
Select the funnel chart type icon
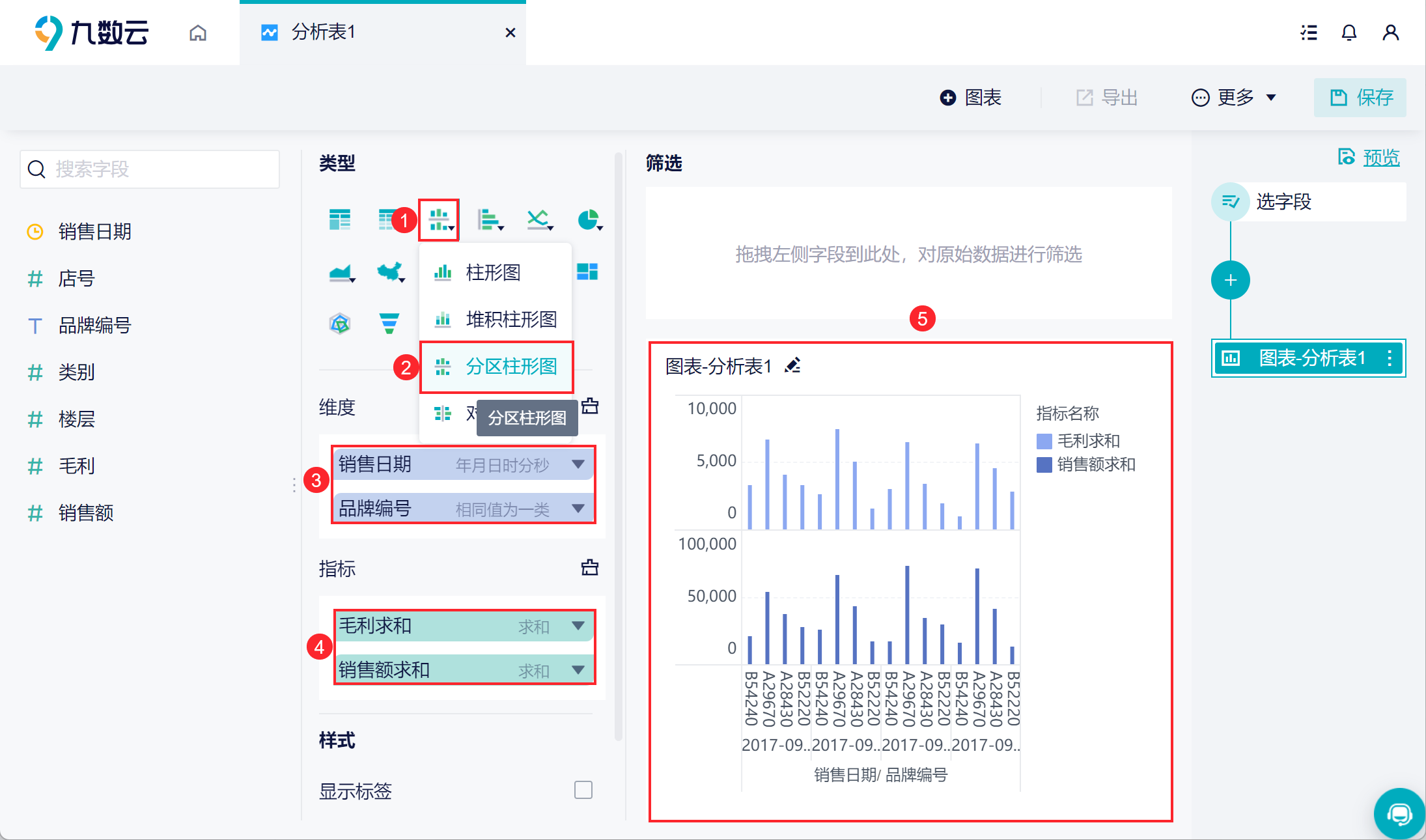click(x=389, y=323)
